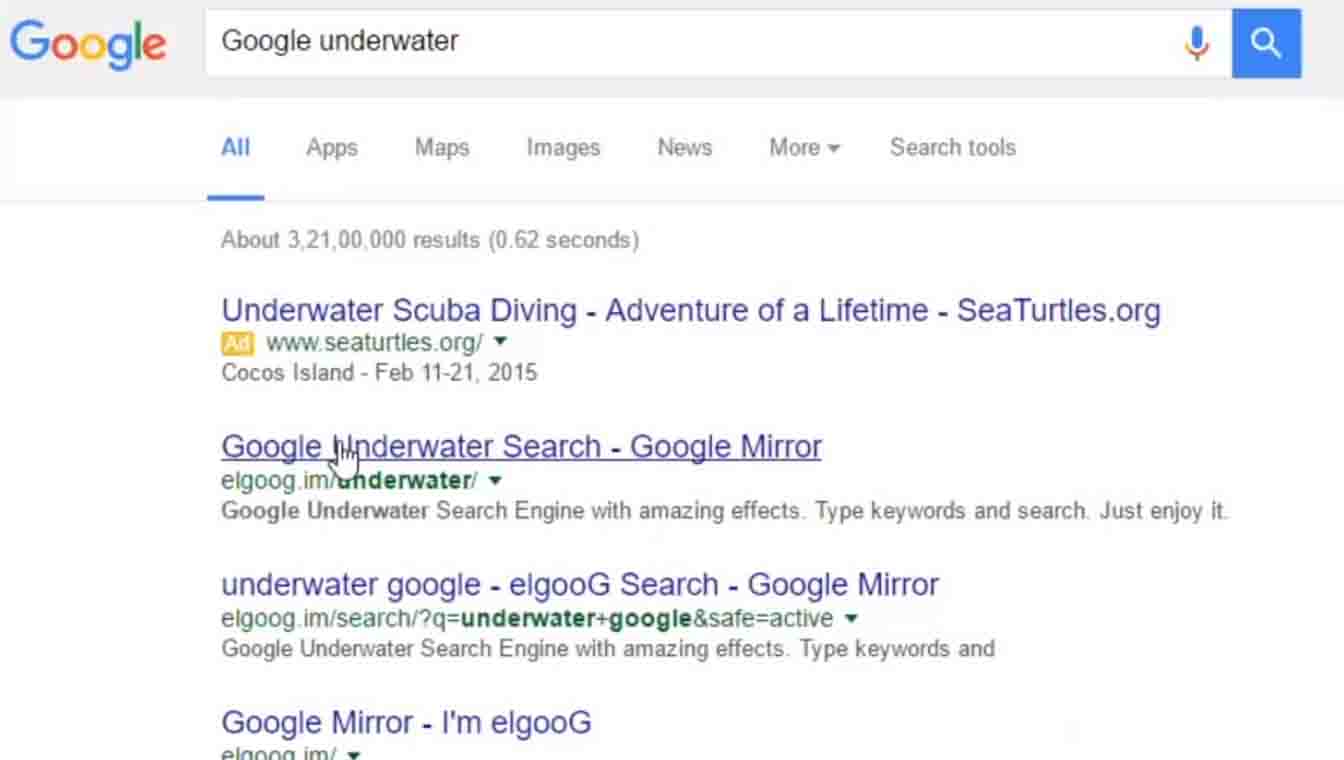Image resolution: width=1344 pixels, height=760 pixels.
Task: Expand the More dropdown menu
Action: tap(804, 148)
